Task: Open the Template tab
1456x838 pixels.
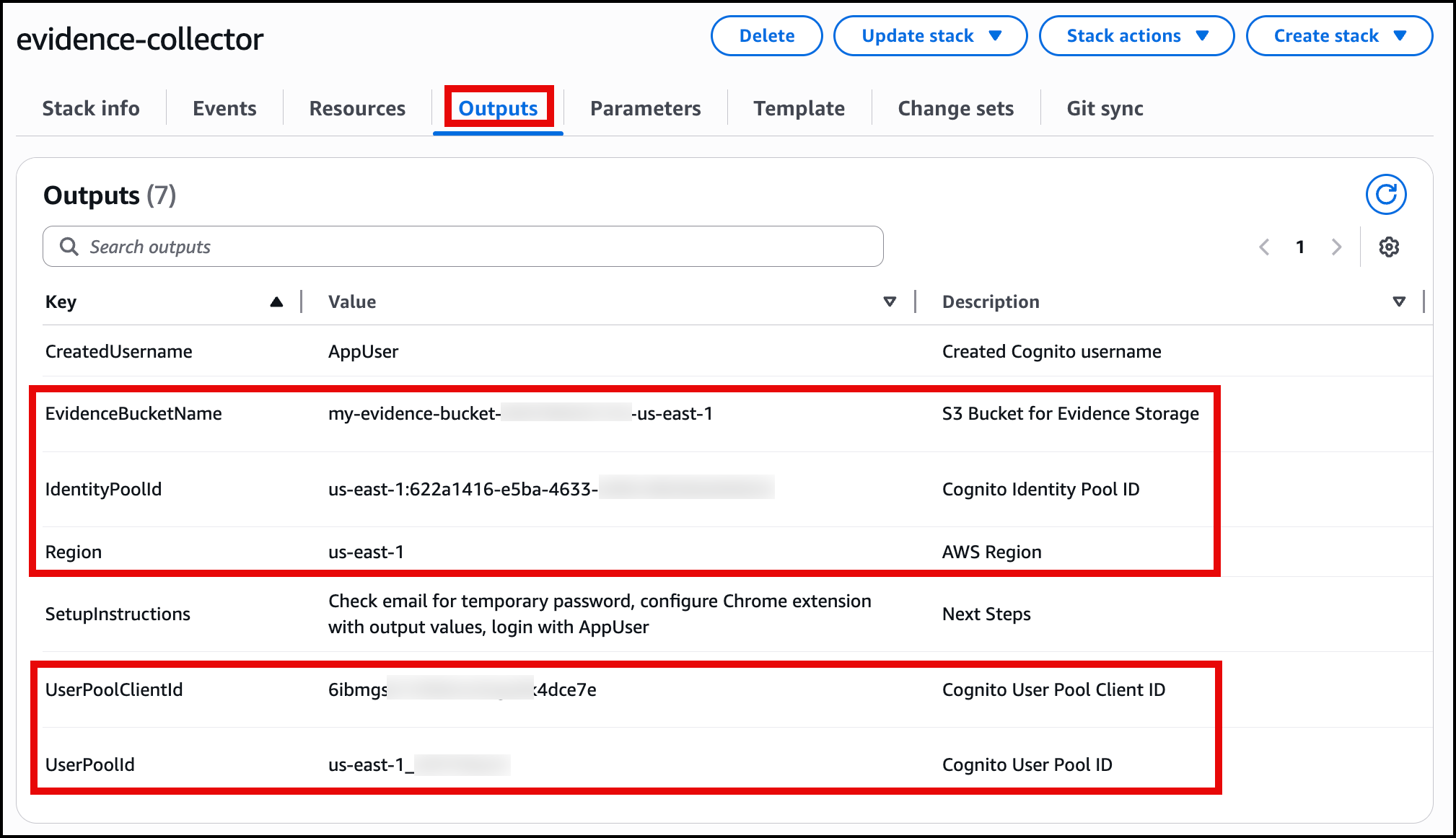Action: pos(799,108)
